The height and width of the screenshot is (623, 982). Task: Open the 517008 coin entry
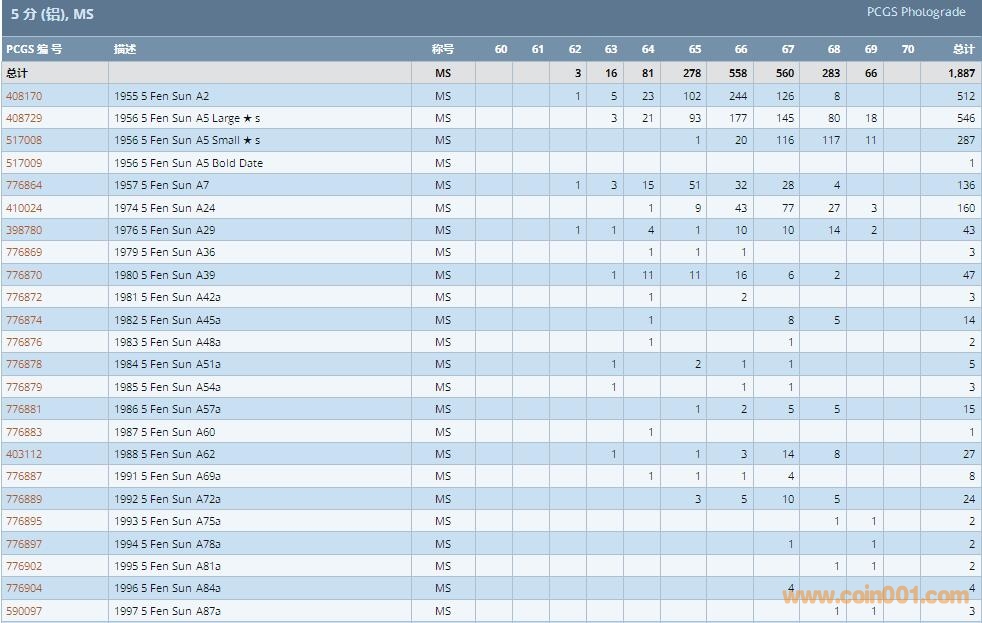coord(24,141)
